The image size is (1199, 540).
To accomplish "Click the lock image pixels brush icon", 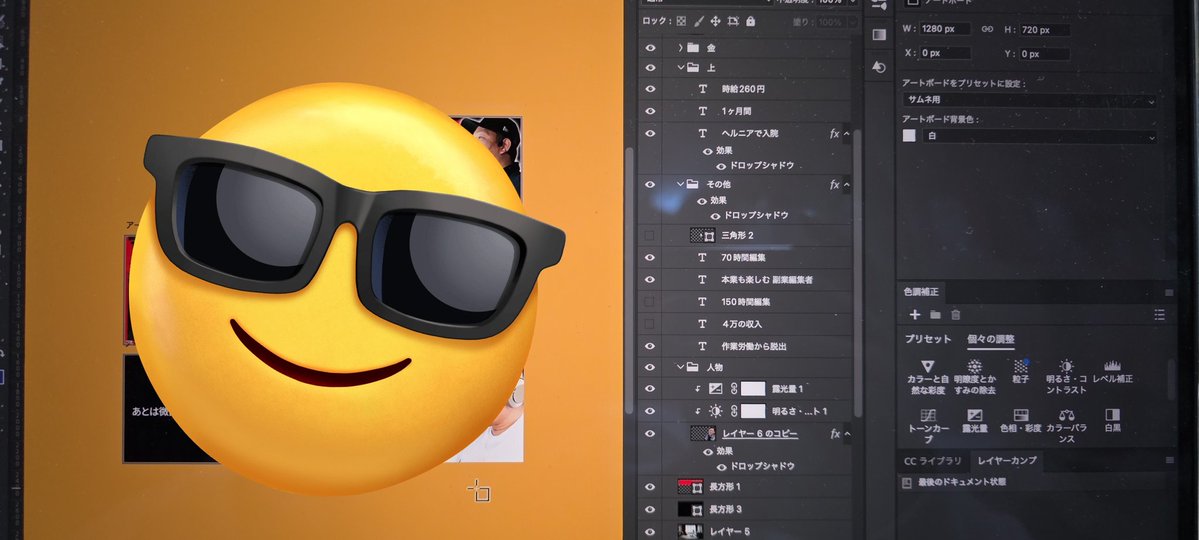I will (x=698, y=21).
